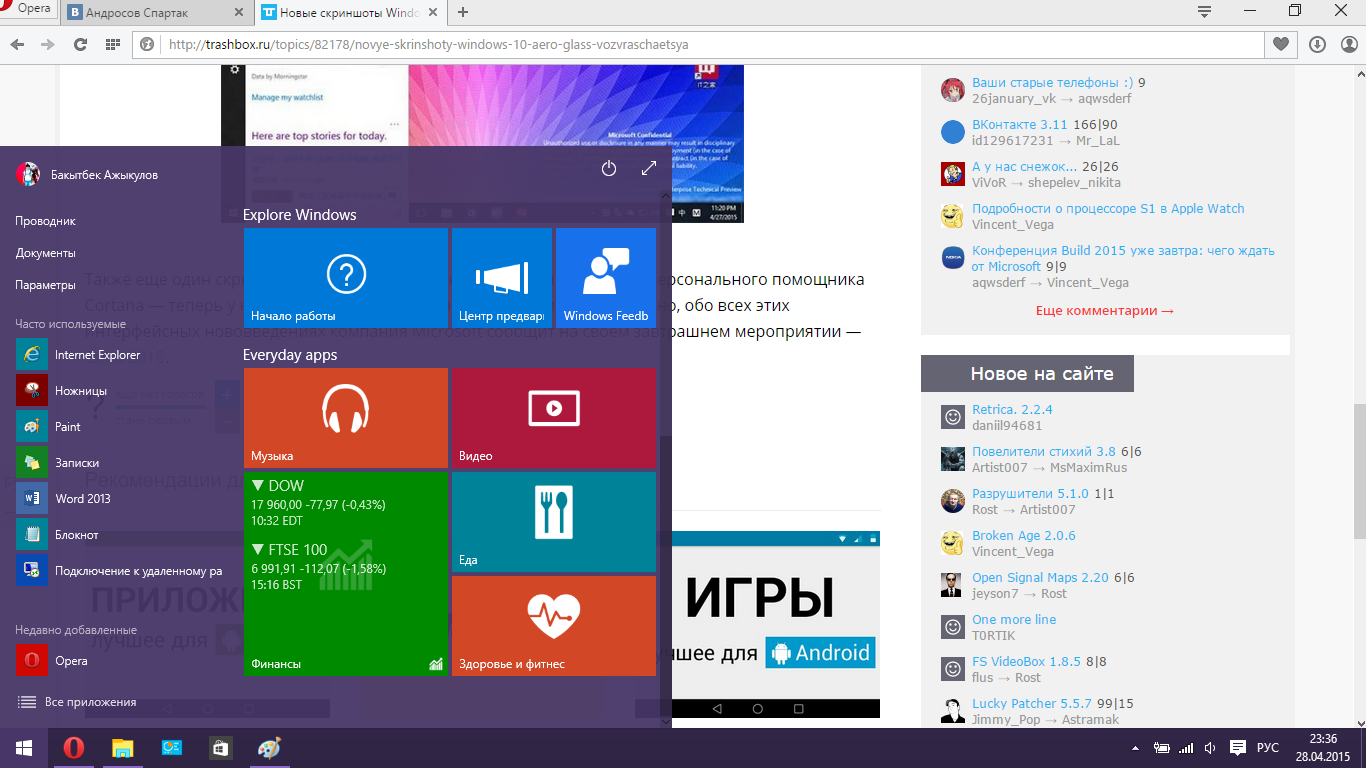Bookmark page with the heart icon
Screen dimensions: 1366x768
point(1280,45)
